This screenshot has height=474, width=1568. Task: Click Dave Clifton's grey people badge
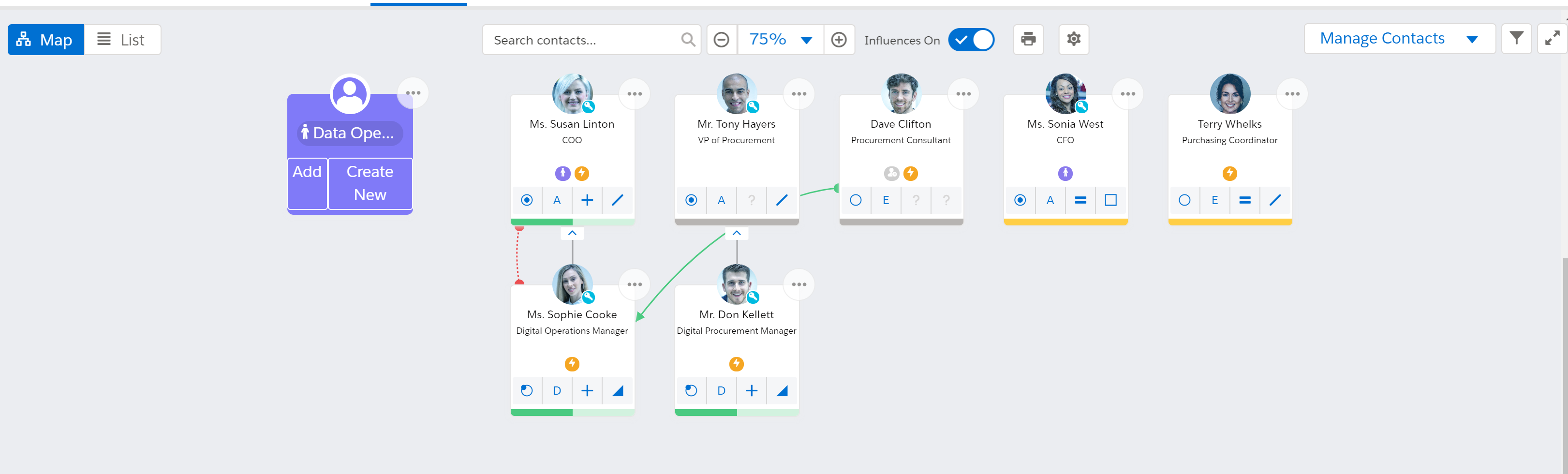[x=891, y=174]
